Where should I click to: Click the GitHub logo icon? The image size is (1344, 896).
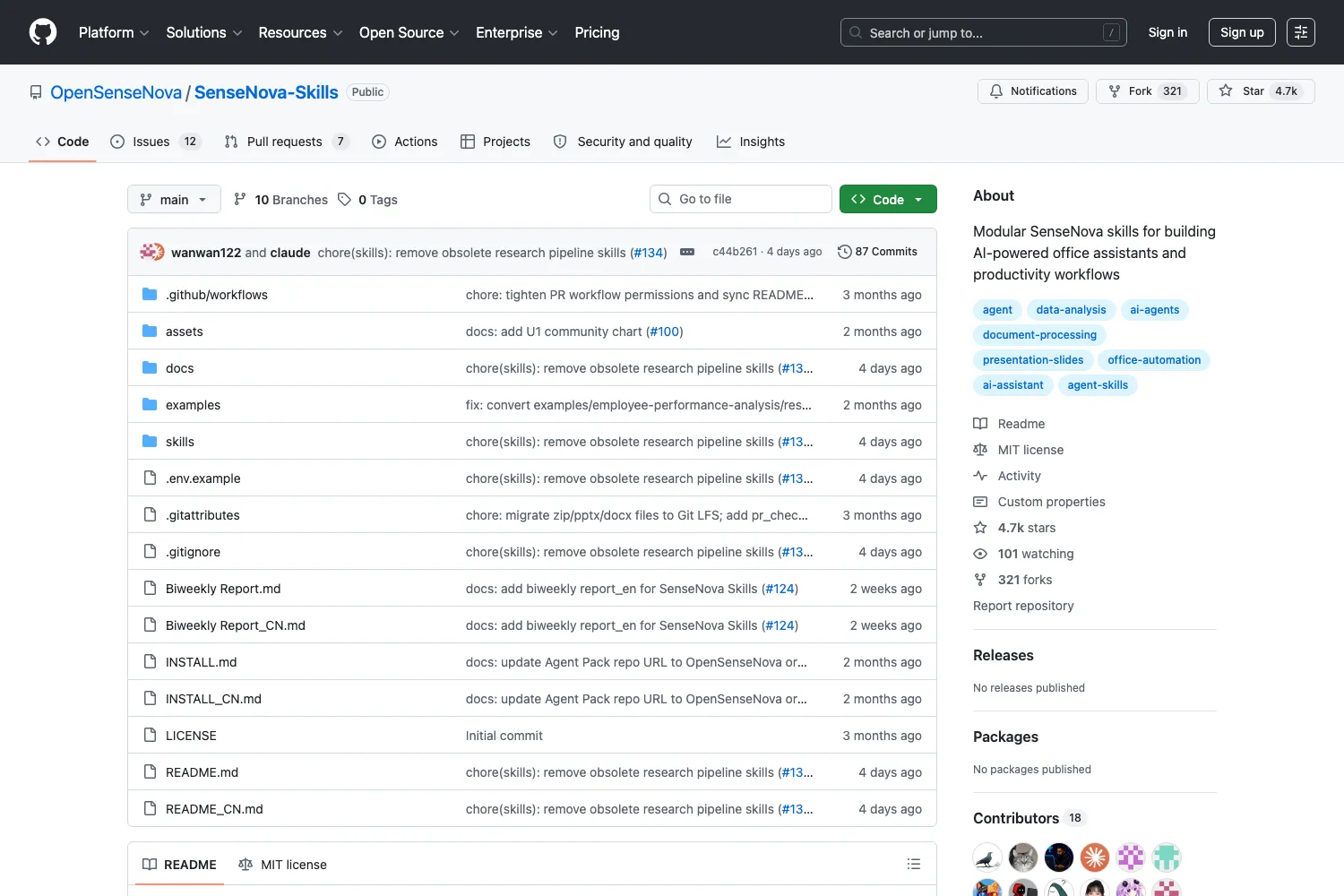43,32
